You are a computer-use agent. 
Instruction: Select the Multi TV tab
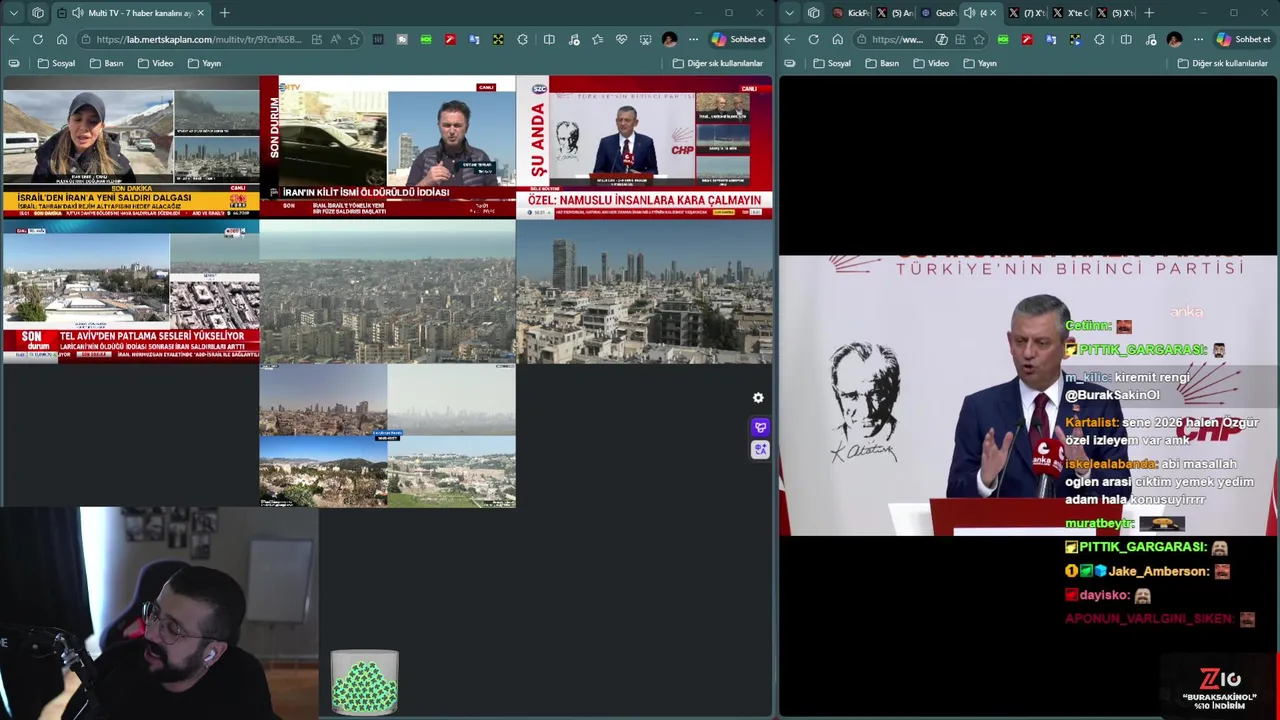click(x=130, y=13)
